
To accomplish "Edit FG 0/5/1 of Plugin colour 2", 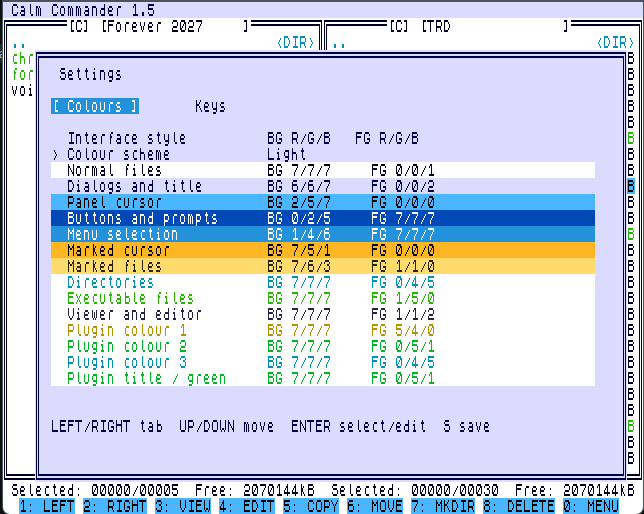I will [x=403, y=346].
